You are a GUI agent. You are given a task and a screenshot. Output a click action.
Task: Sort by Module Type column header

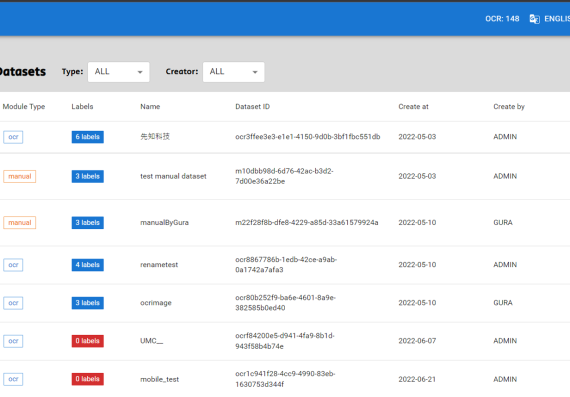pyautogui.click(x=24, y=107)
